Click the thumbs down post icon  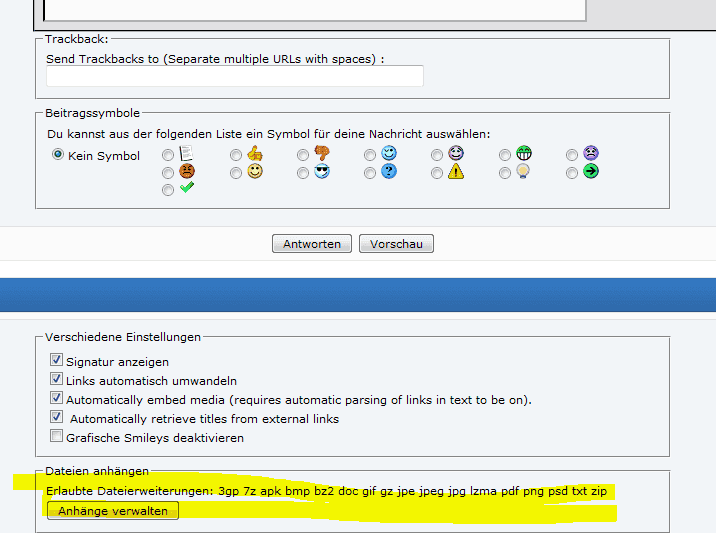[322, 153]
